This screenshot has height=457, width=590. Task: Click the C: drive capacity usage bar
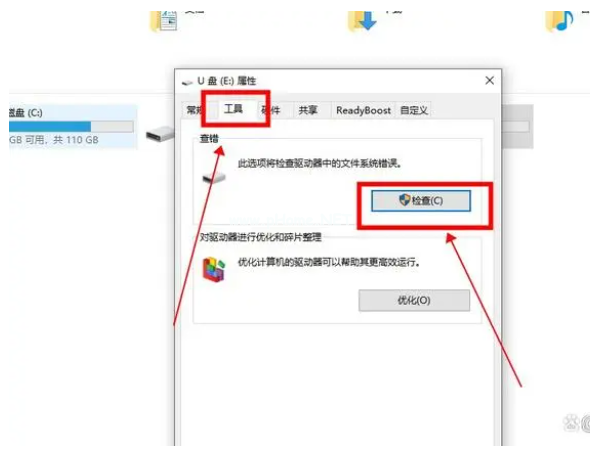(71, 126)
